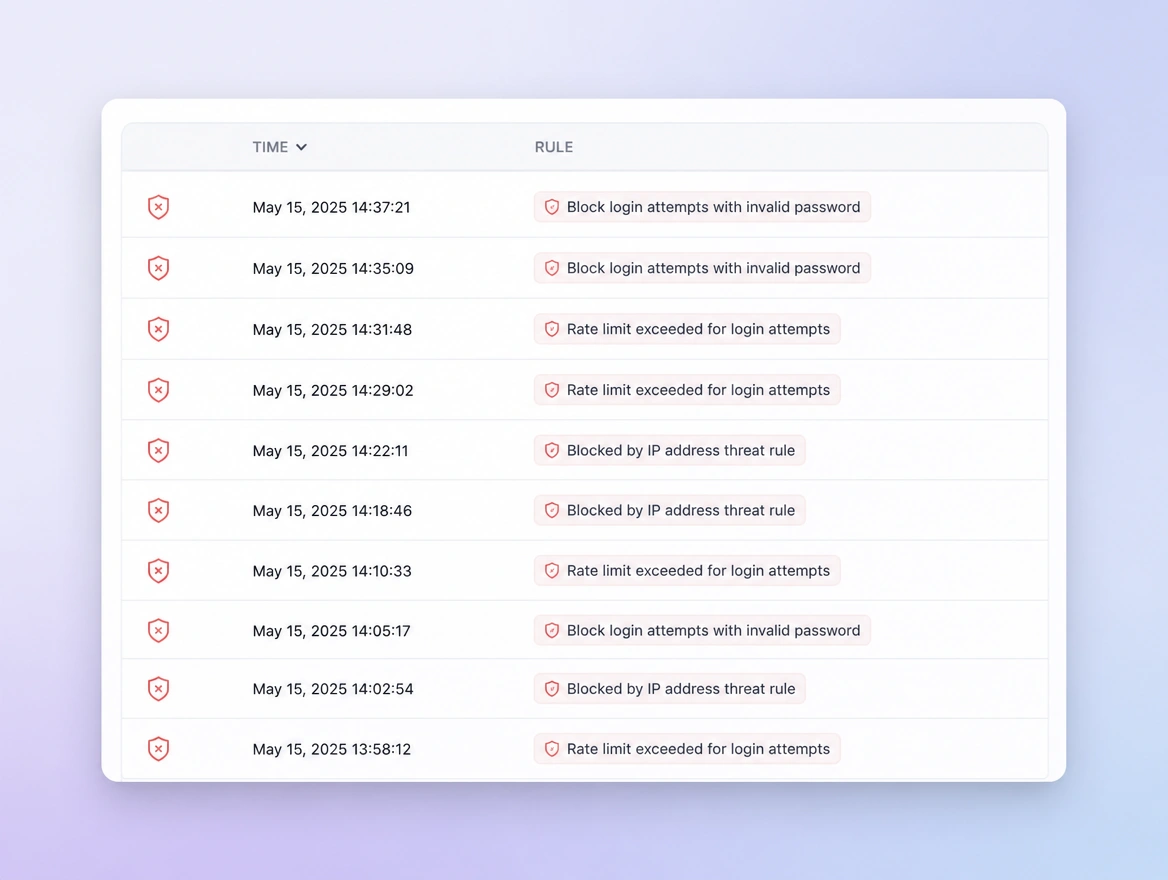Open the IP address threat rule at 14:22:11
The image size is (1168, 880).
point(669,450)
